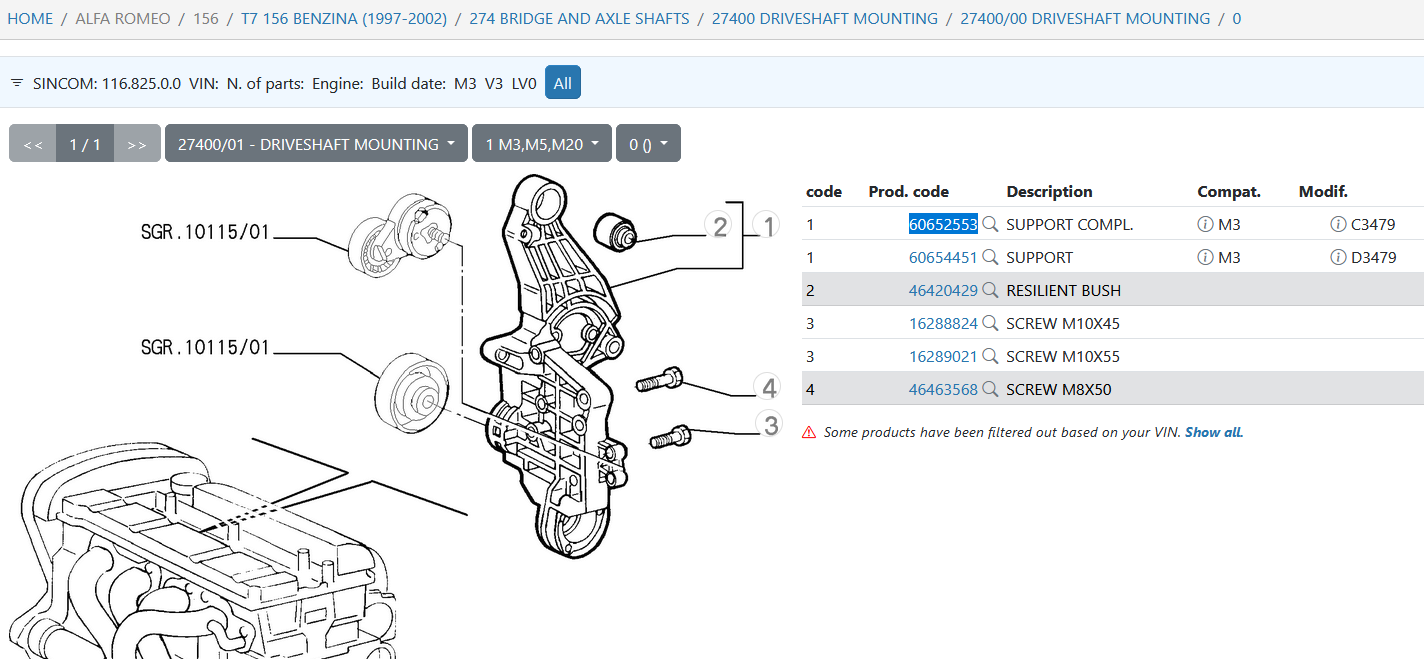Click the C3479 modification code
The width and height of the screenshot is (1424, 659).
[x=1373, y=224]
